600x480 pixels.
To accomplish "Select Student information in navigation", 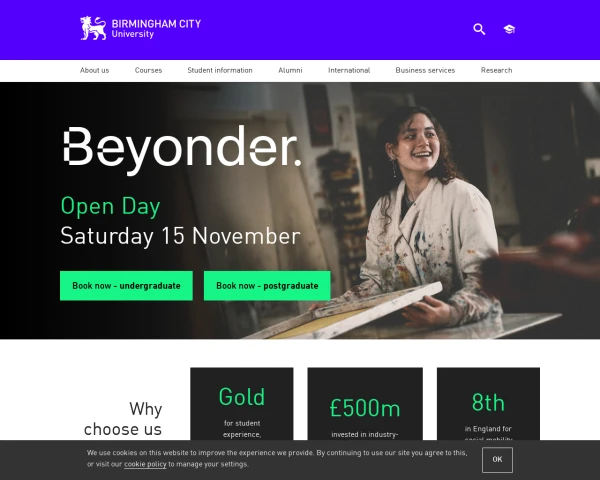I will [x=220, y=70].
